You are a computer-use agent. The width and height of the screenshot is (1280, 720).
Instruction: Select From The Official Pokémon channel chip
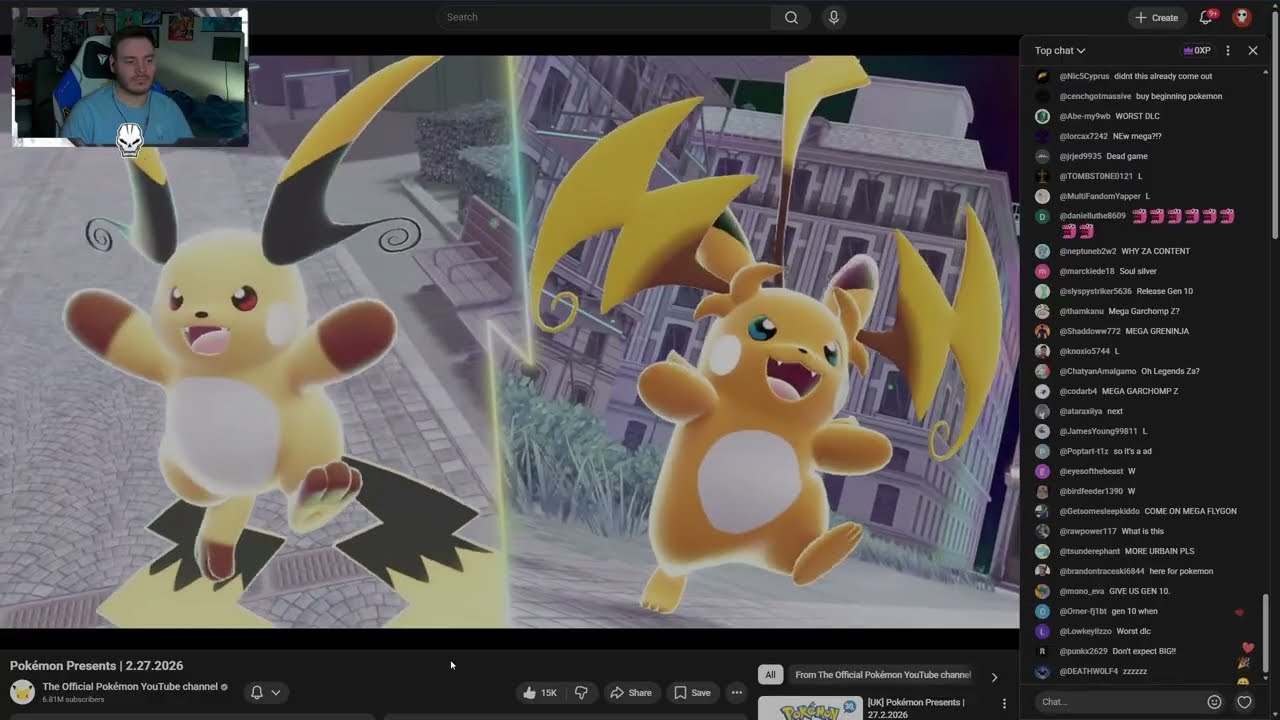point(882,675)
